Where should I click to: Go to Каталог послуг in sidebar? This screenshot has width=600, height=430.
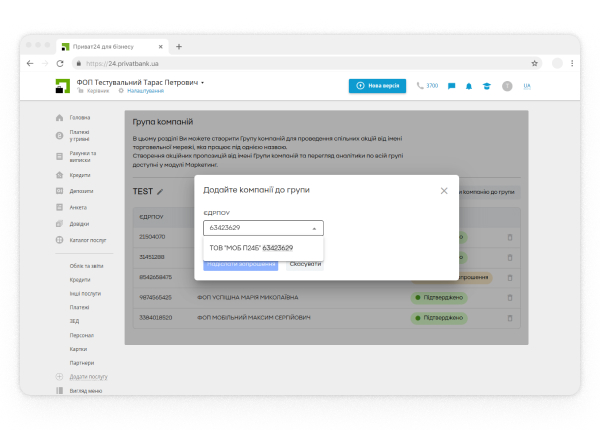(x=88, y=240)
